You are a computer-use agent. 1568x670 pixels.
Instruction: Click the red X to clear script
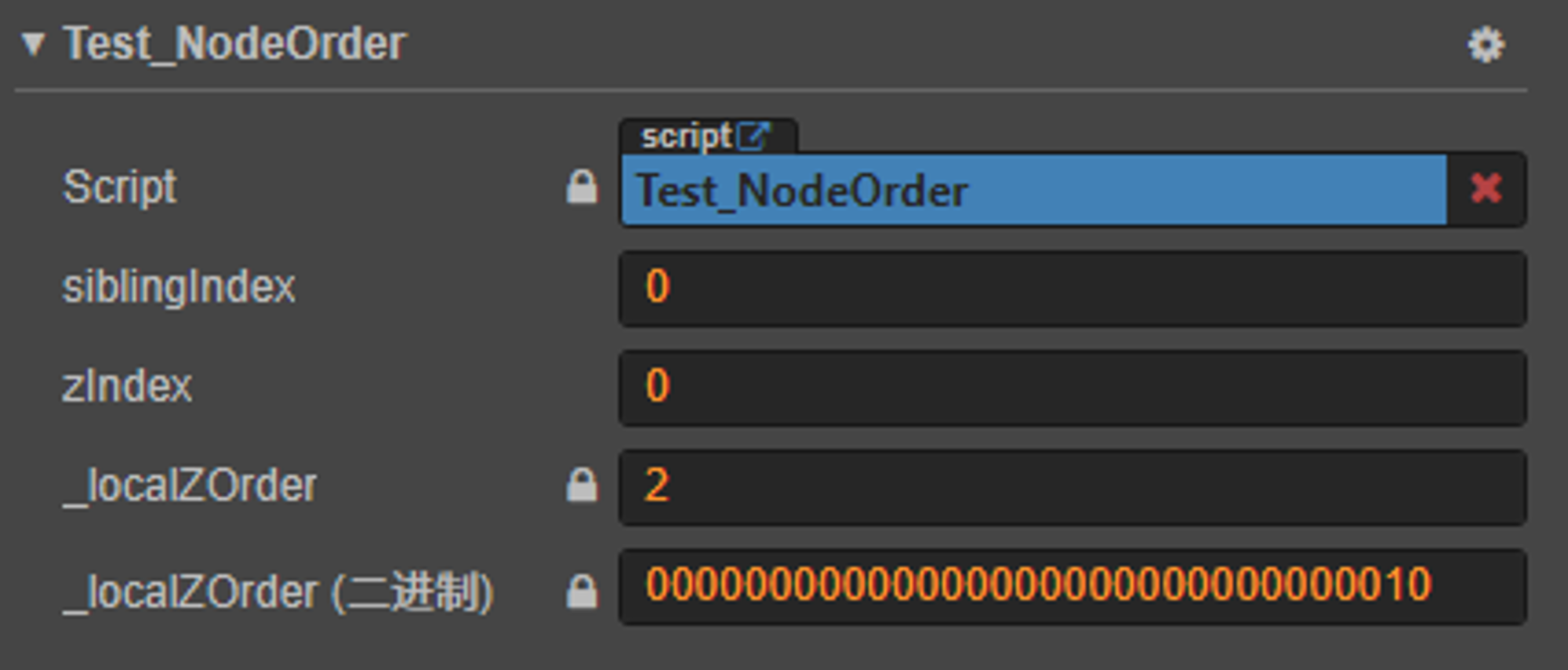click(x=1486, y=189)
